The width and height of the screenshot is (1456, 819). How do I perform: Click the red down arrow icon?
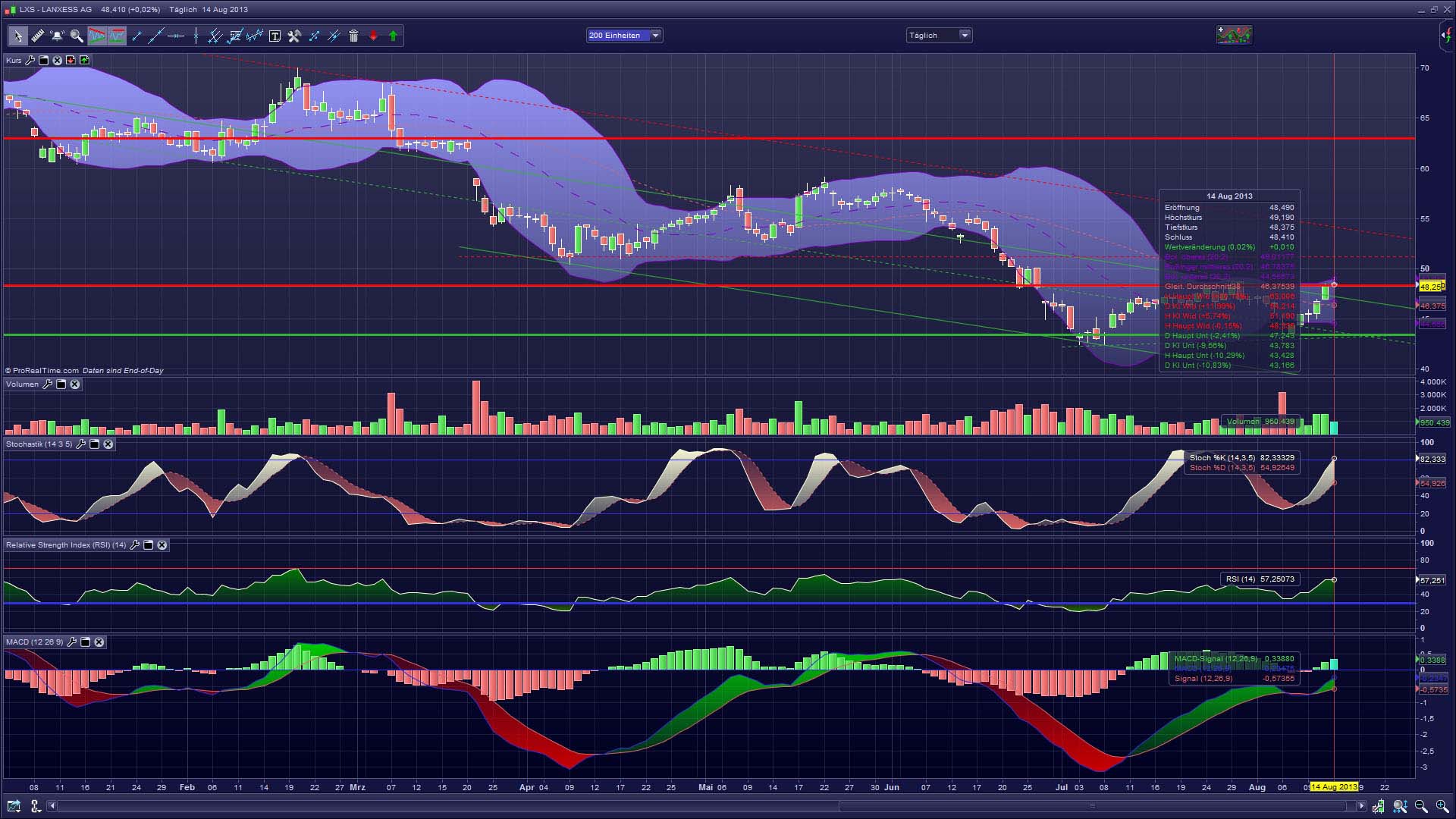click(x=373, y=36)
